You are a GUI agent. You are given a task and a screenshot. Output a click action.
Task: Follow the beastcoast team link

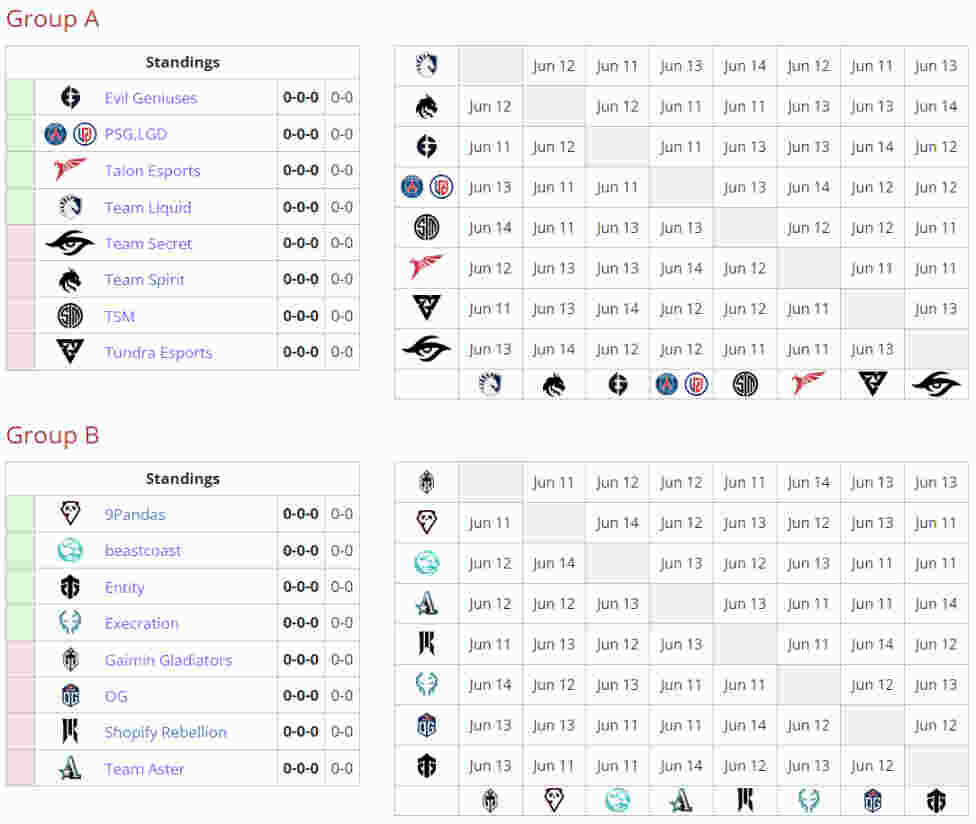[143, 550]
